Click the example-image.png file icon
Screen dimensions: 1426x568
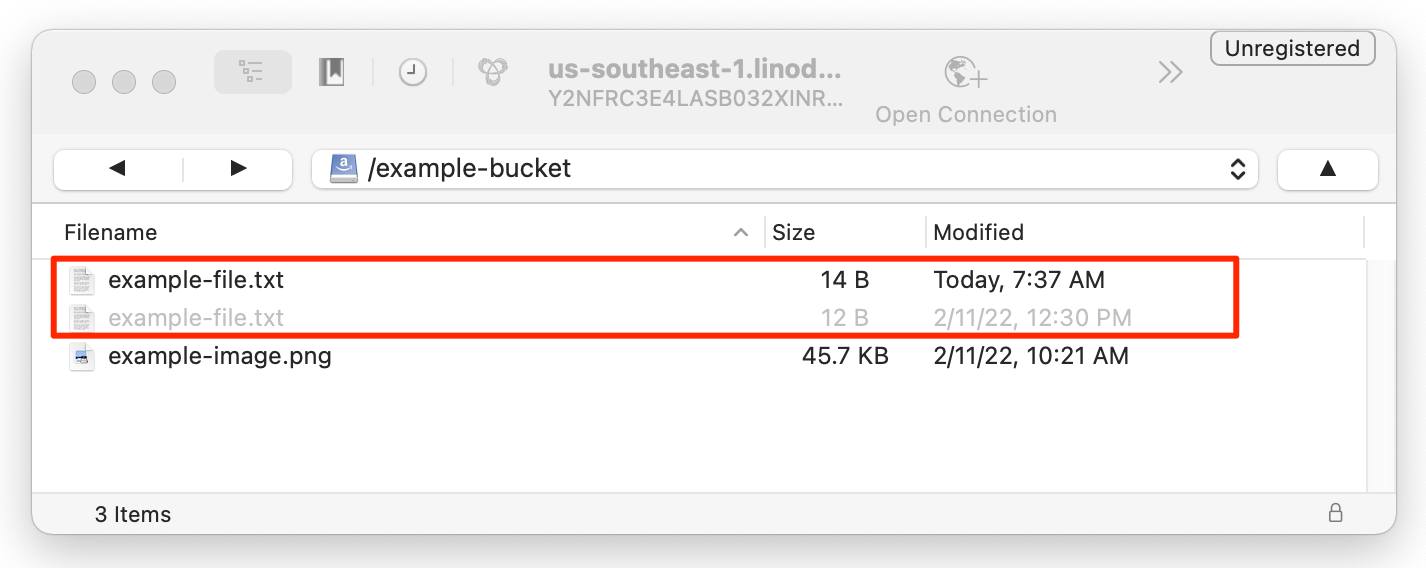82,356
